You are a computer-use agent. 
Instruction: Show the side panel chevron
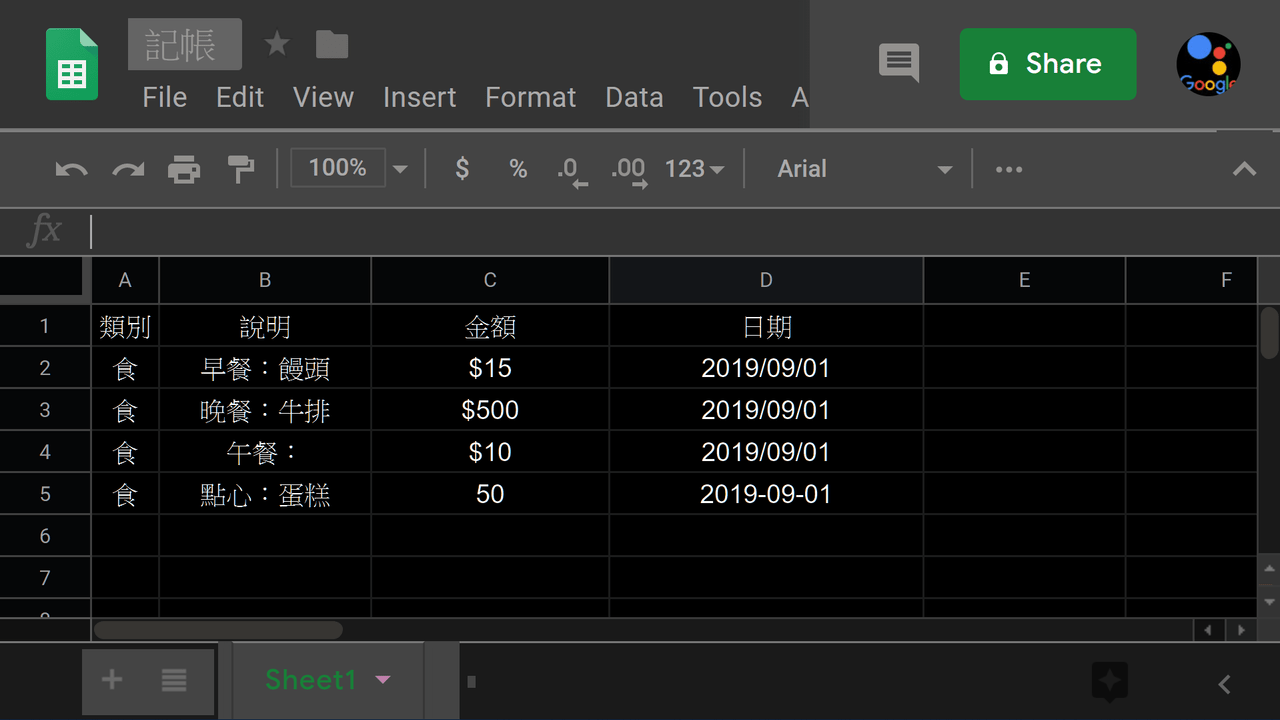(x=1224, y=684)
